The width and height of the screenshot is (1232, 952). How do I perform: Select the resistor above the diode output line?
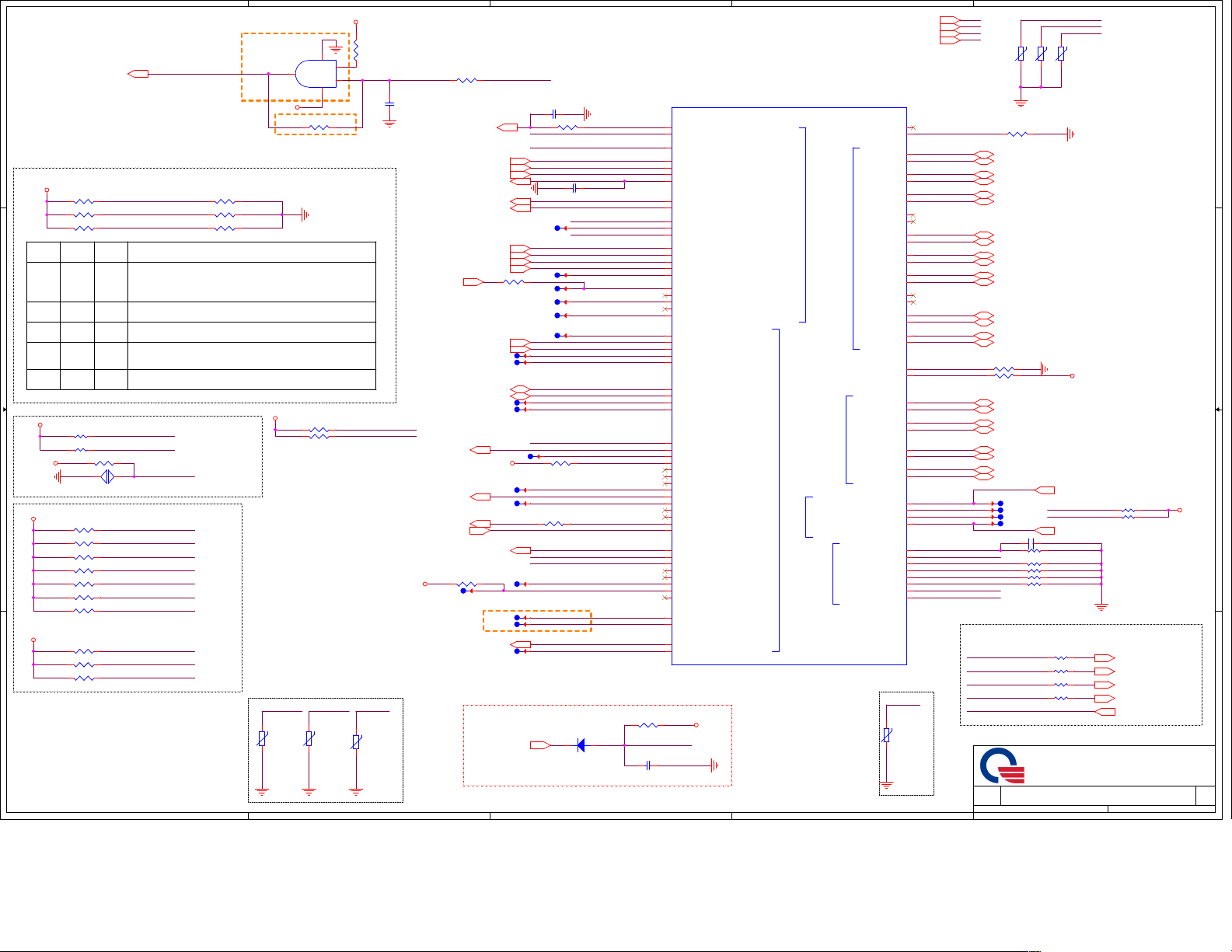click(x=648, y=725)
